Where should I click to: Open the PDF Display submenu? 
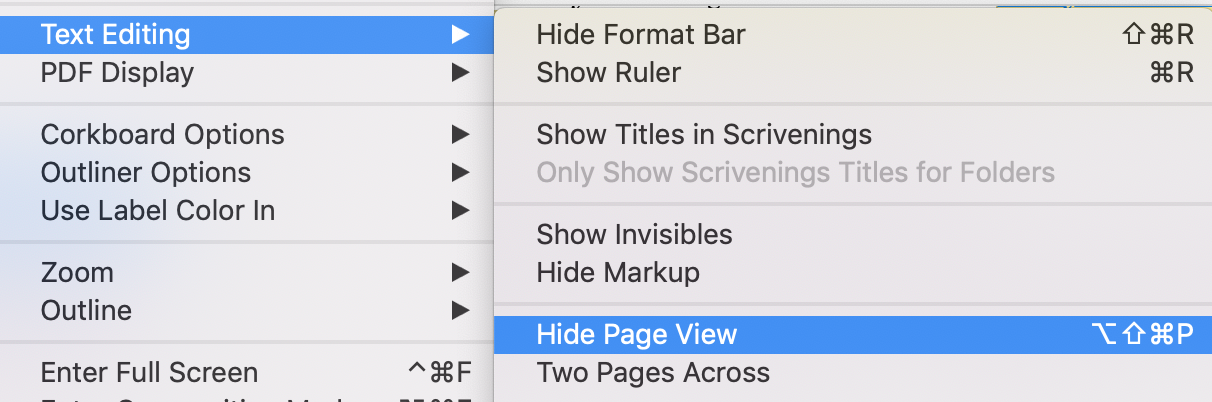coord(247,73)
